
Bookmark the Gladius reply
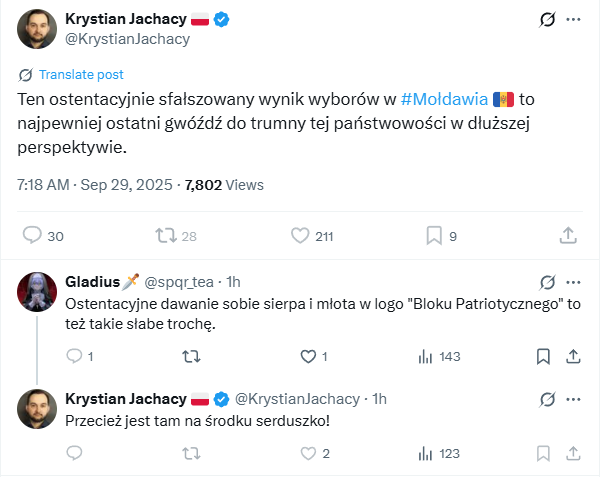coord(543,356)
